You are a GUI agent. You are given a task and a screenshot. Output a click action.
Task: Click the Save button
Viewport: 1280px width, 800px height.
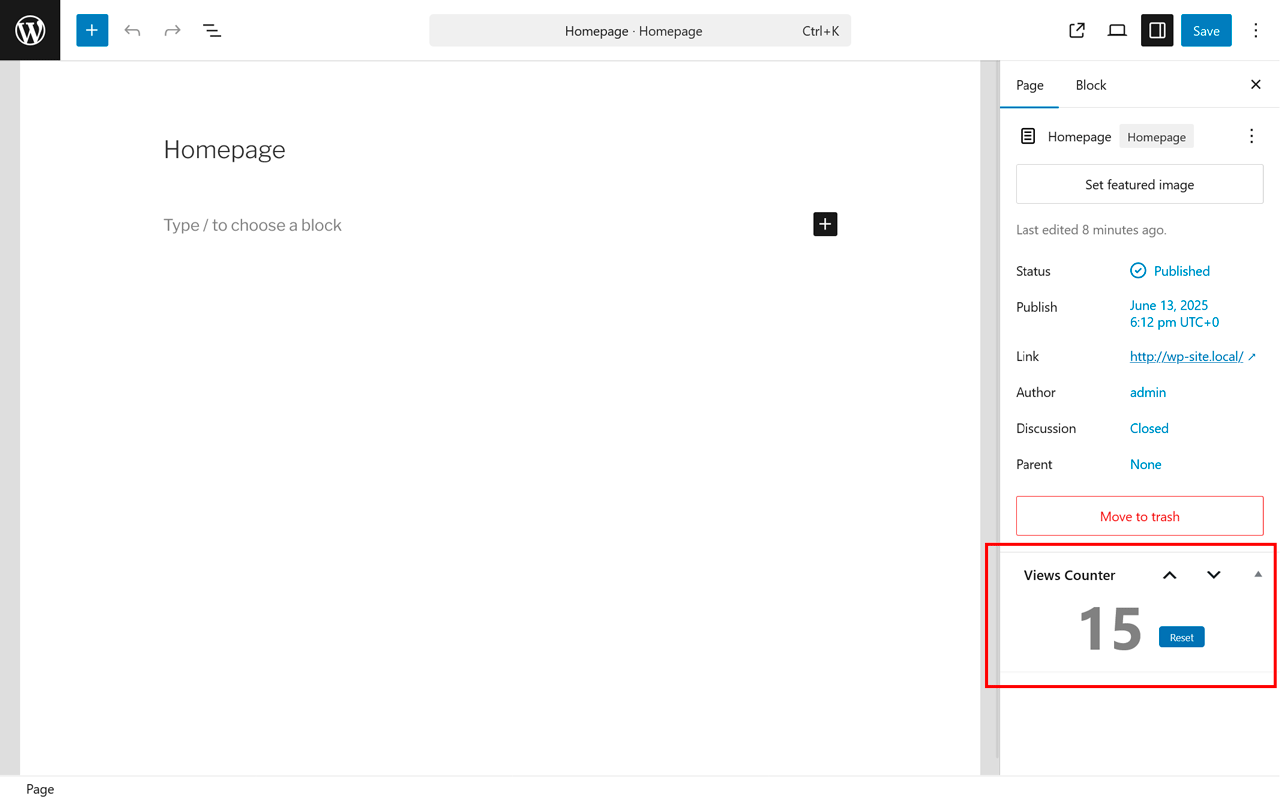click(1206, 30)
